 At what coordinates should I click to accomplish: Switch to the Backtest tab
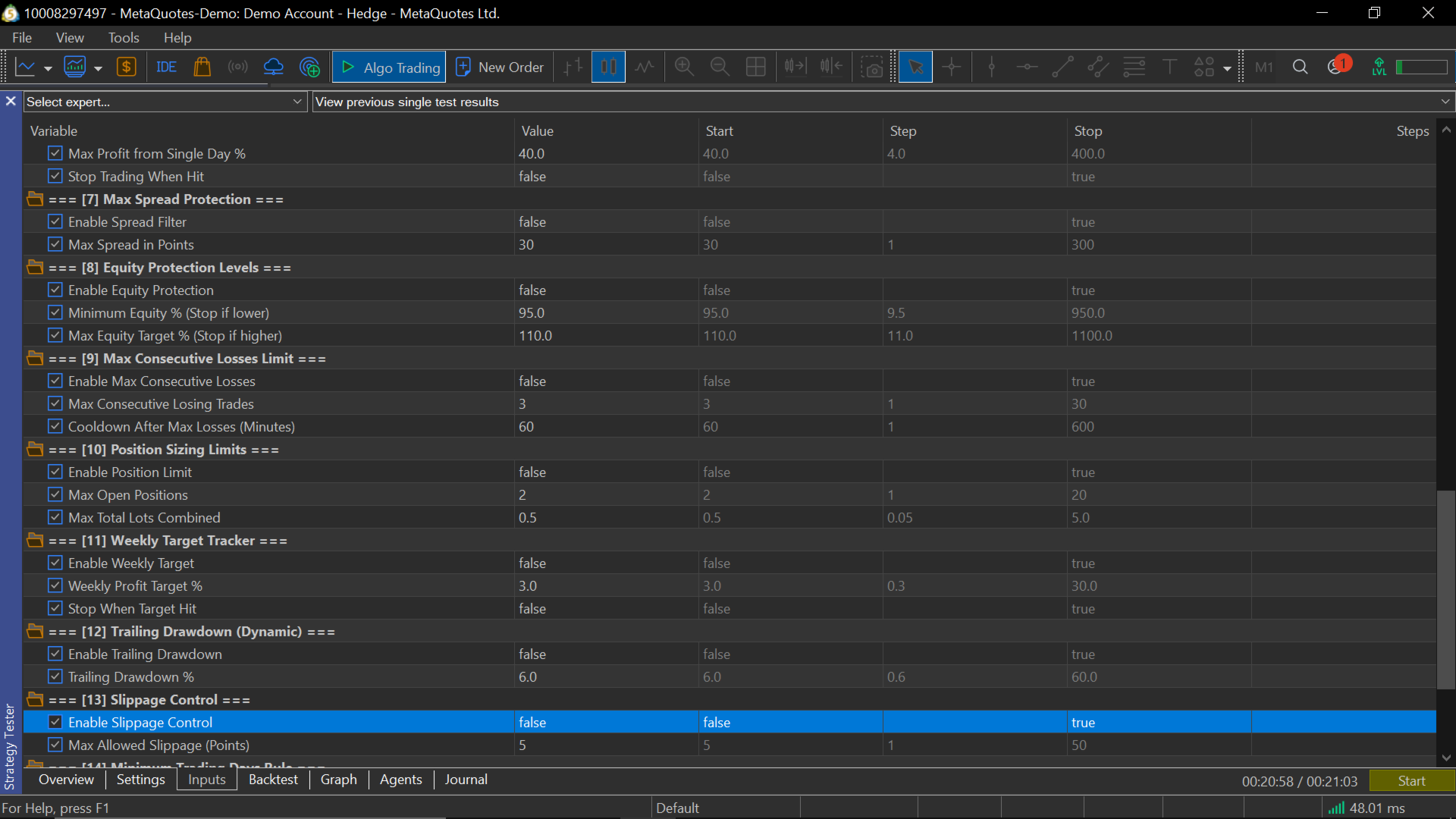[x=273, y=780]
